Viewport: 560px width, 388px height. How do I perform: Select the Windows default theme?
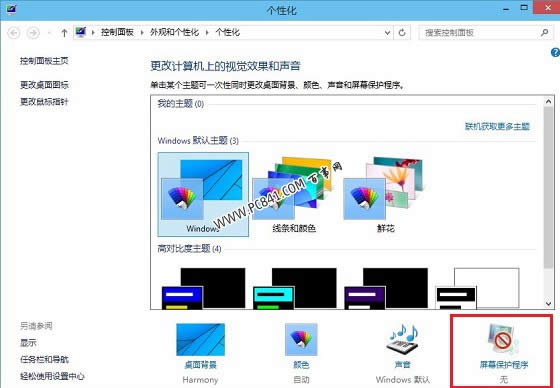[x=203, y=194]
